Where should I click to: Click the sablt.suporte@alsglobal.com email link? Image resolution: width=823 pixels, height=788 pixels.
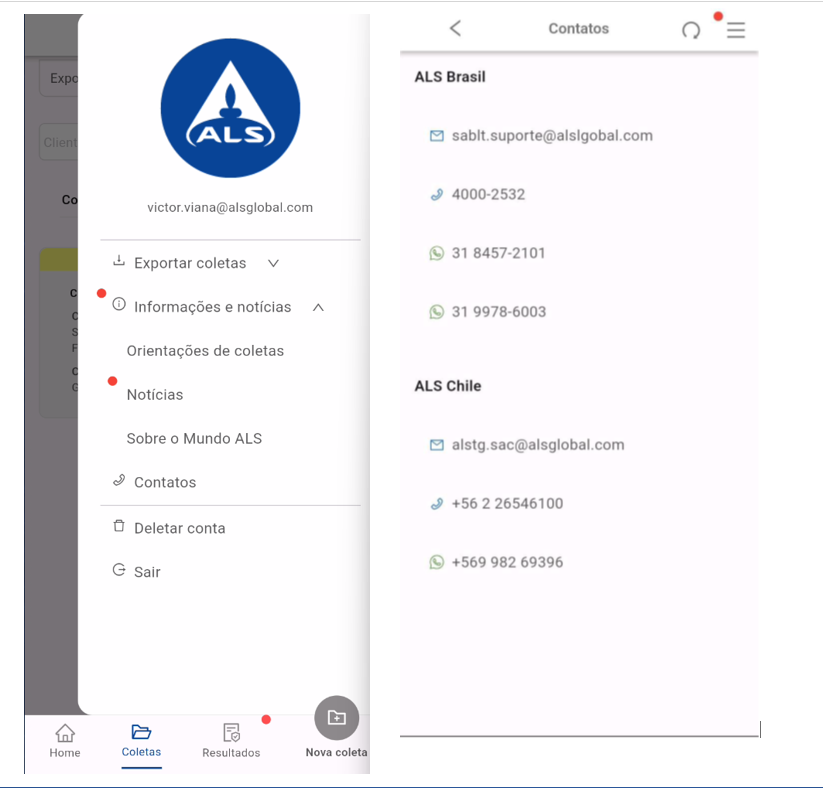551,135
